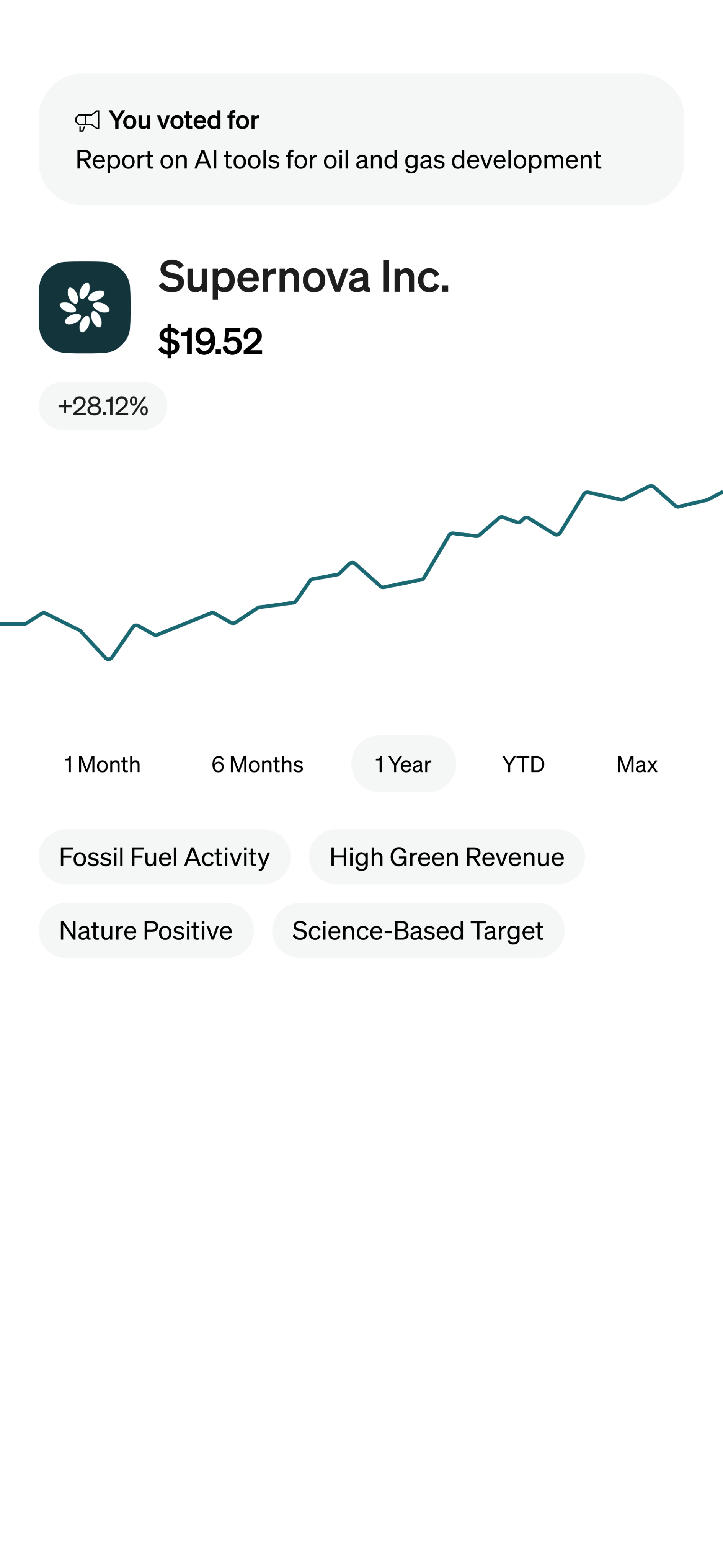This screenshot has width=723, height=1568.
Task: Tap the $19.52 stock price
Action: click(211, 341)
